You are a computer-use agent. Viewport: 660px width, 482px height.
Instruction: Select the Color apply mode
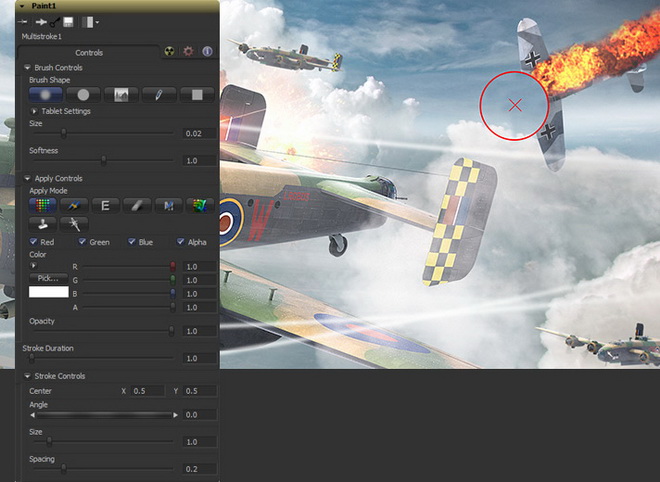coord(43,205)
